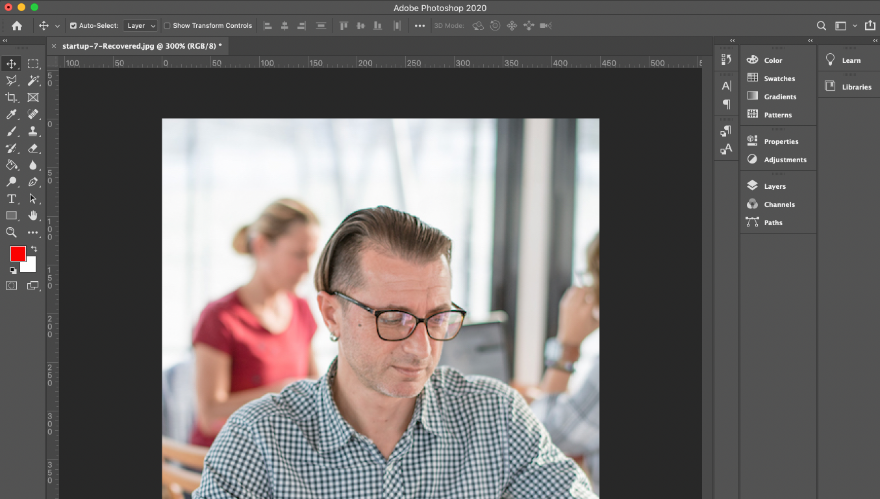Image resolution: width=880 pixels, height=499 pixels.
Task: Open the Layer auto-select dropdown
Action: pyautogui.click(x=140, y=25)
